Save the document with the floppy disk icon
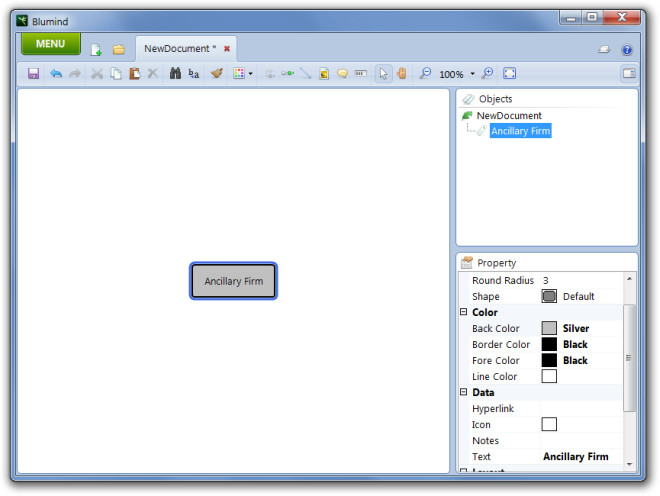 pos(33,74)
